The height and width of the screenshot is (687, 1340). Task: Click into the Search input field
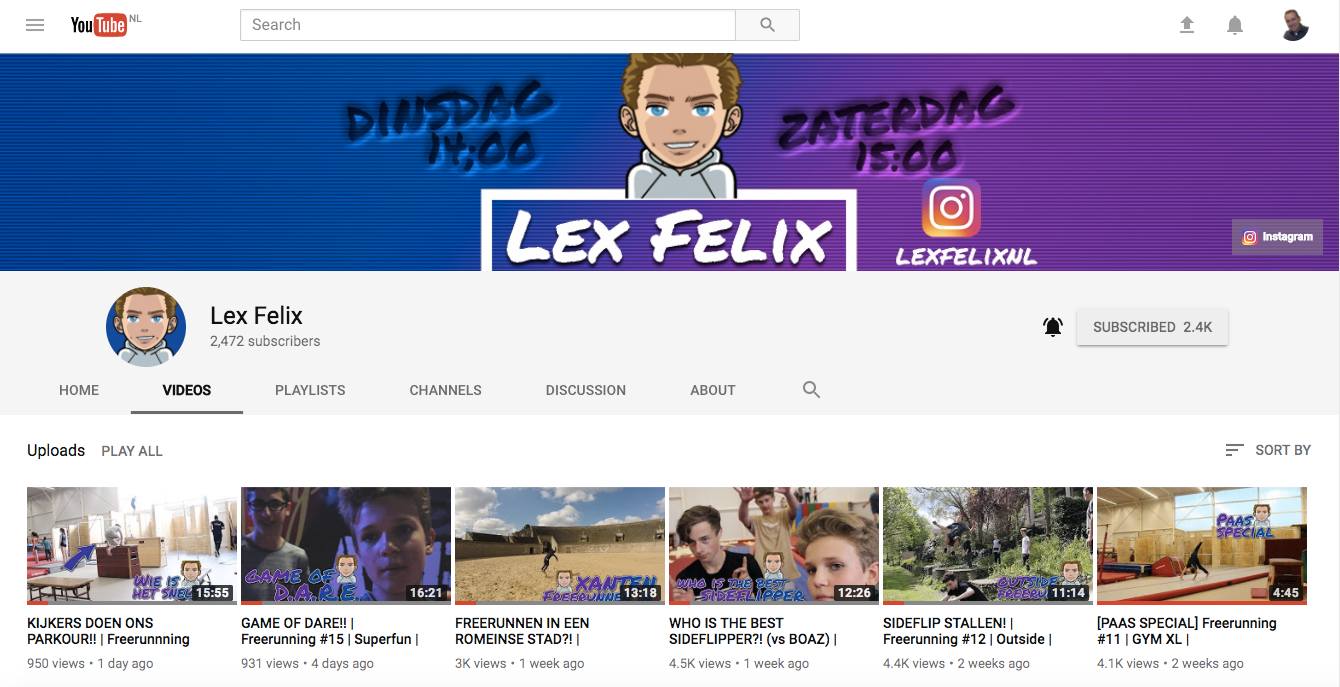click(x=488, y=25)
